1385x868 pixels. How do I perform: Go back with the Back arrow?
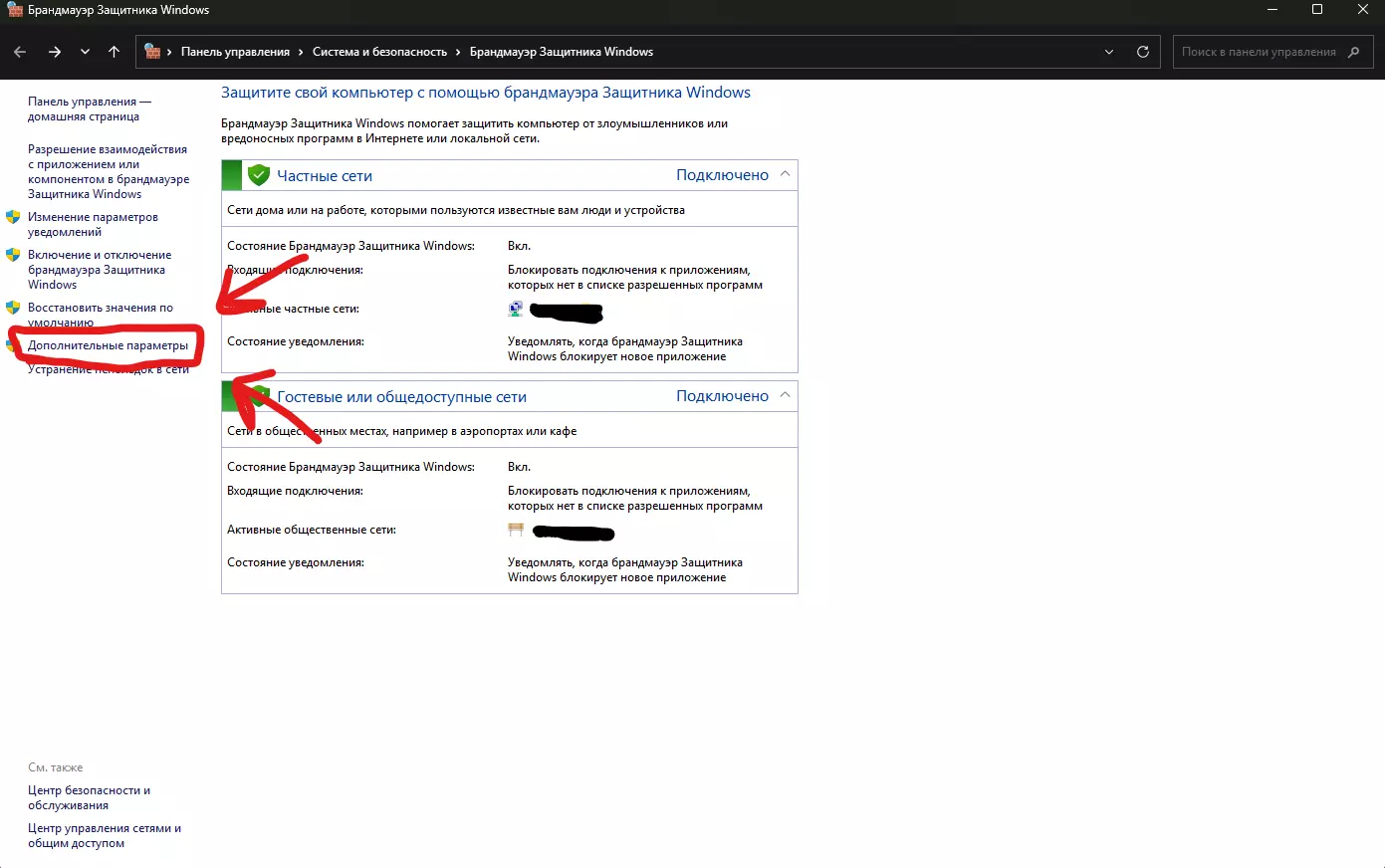(x=20, y=52)
